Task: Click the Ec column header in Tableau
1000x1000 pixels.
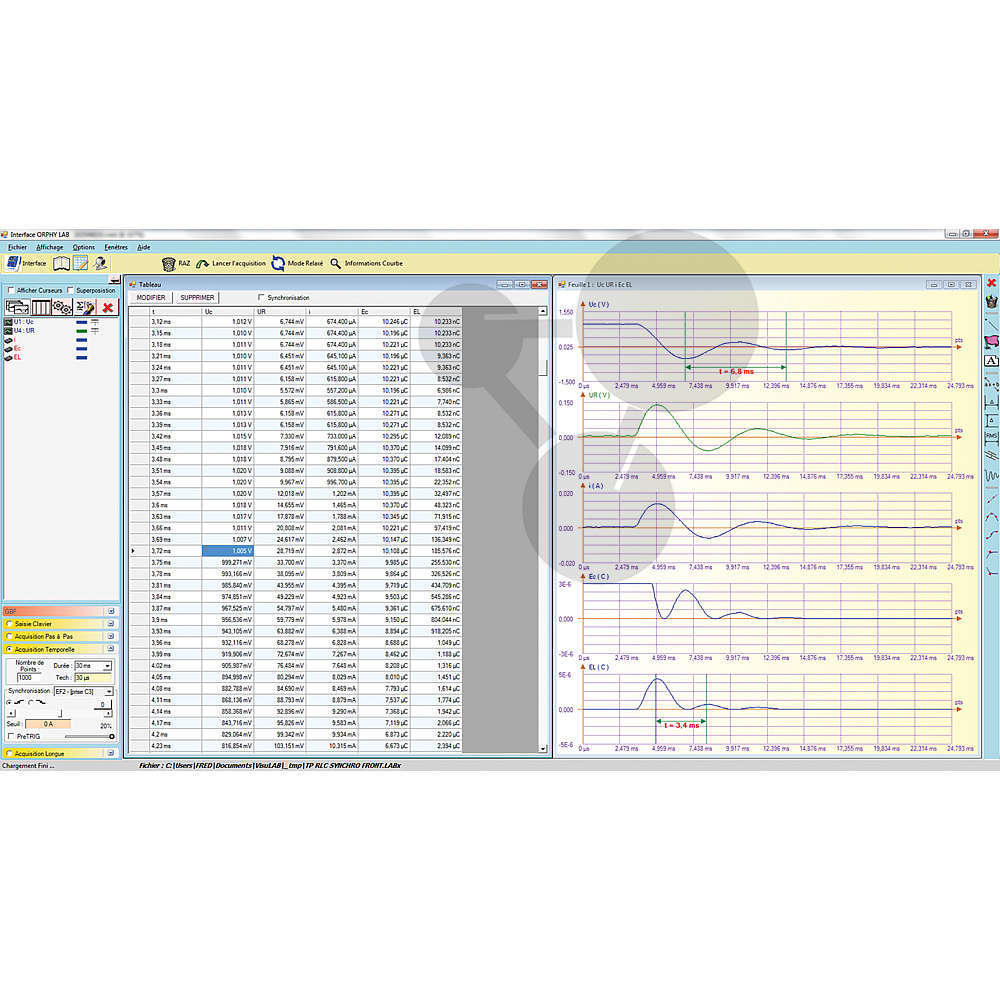Action: click(384, 311)
